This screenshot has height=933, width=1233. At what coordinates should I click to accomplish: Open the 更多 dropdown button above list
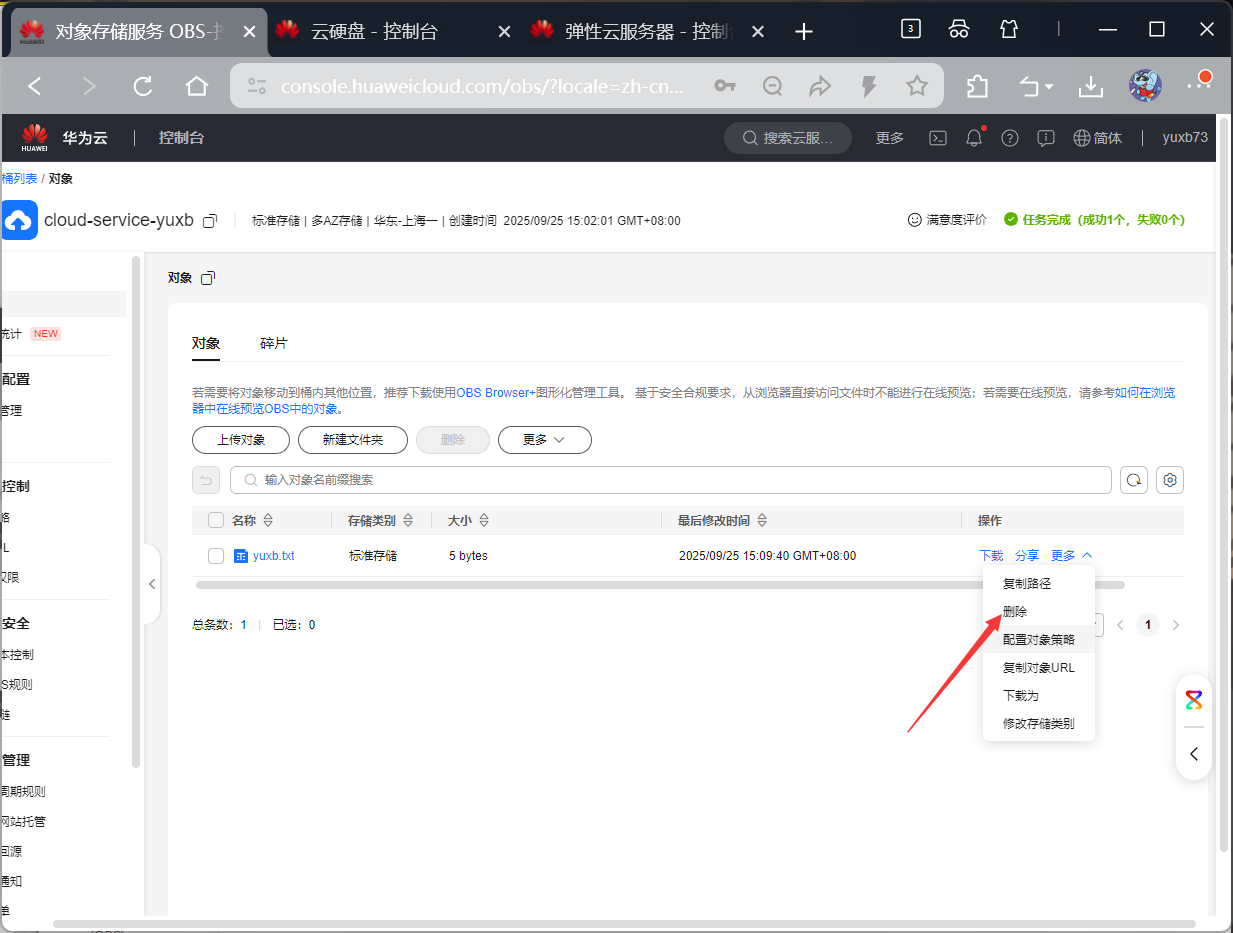pos(545,440)
